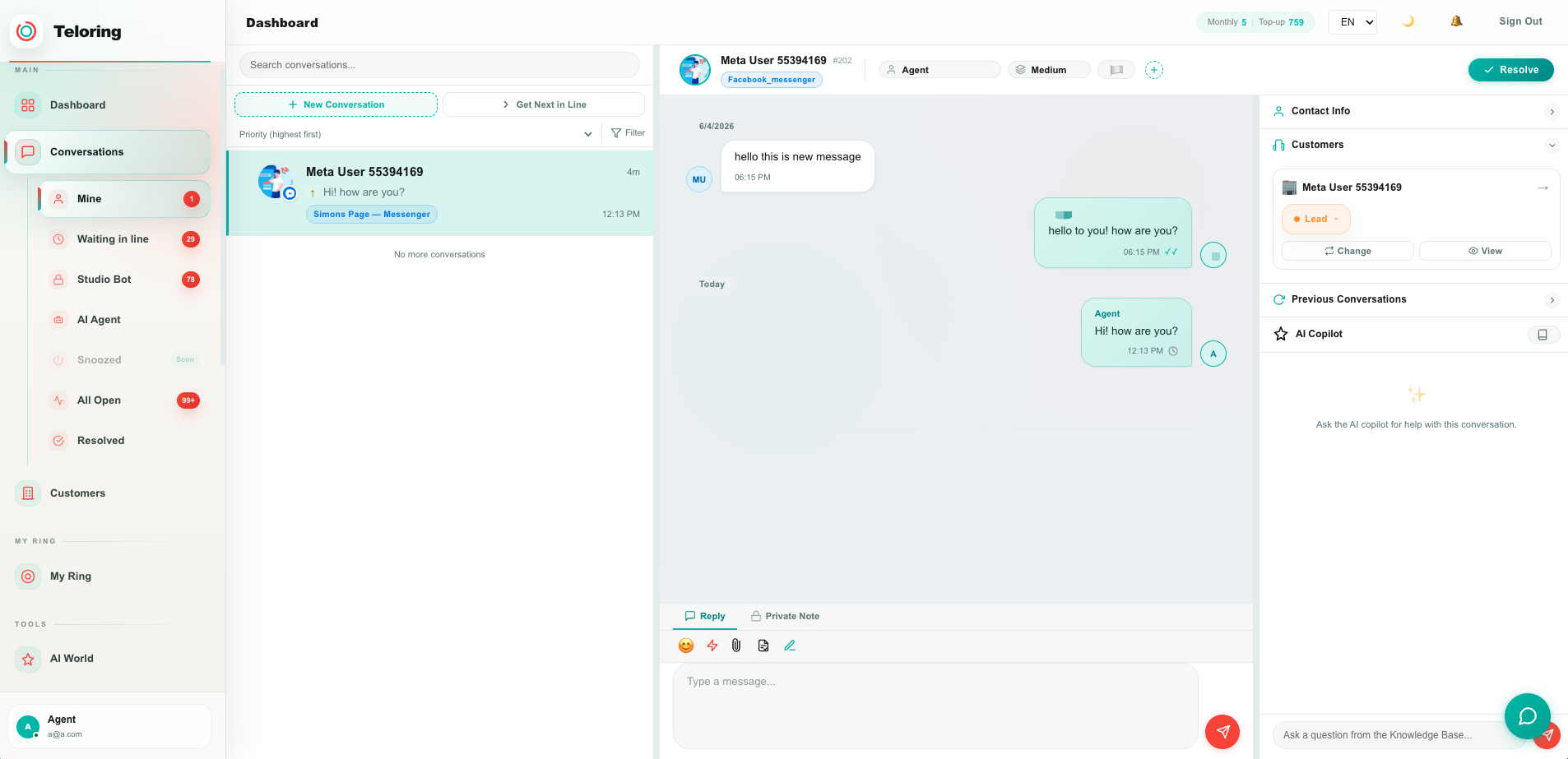Open the emoji picker
This screenshot has height=759, width=1568.
686,646
